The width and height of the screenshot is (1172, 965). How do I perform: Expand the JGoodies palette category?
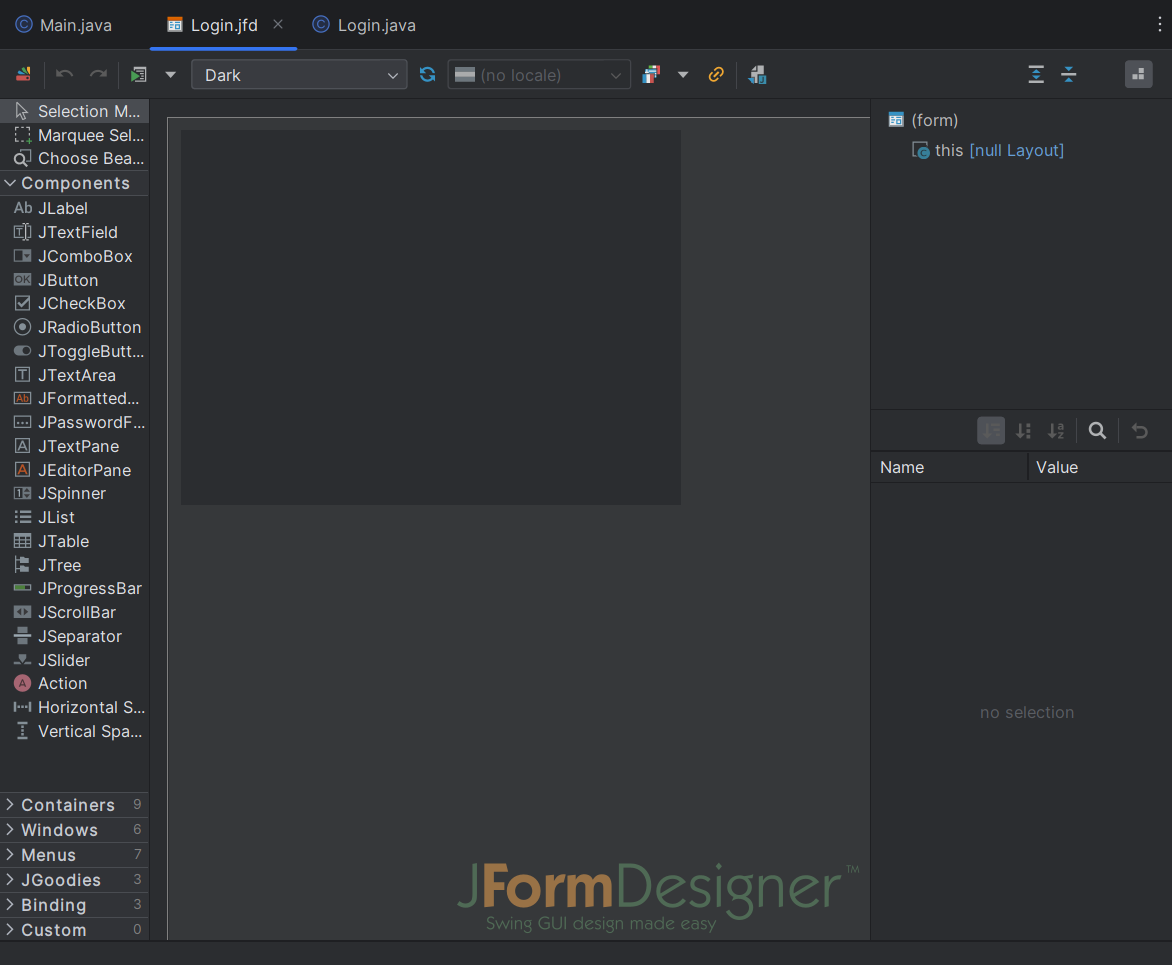[75, 880]
